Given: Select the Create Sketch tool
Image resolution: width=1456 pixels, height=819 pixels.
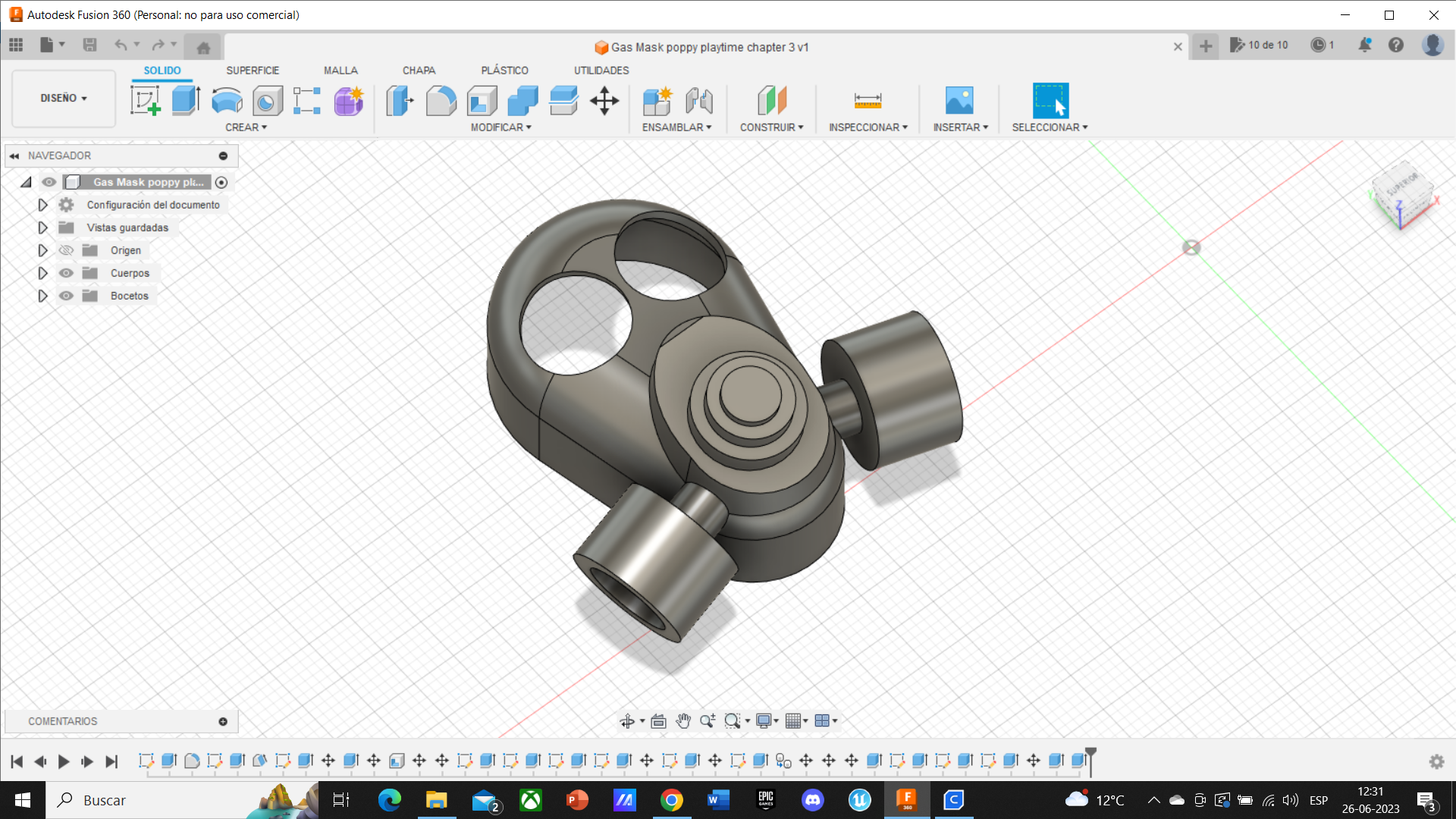Looking at the screenshot, I should [x=145, y=100].
